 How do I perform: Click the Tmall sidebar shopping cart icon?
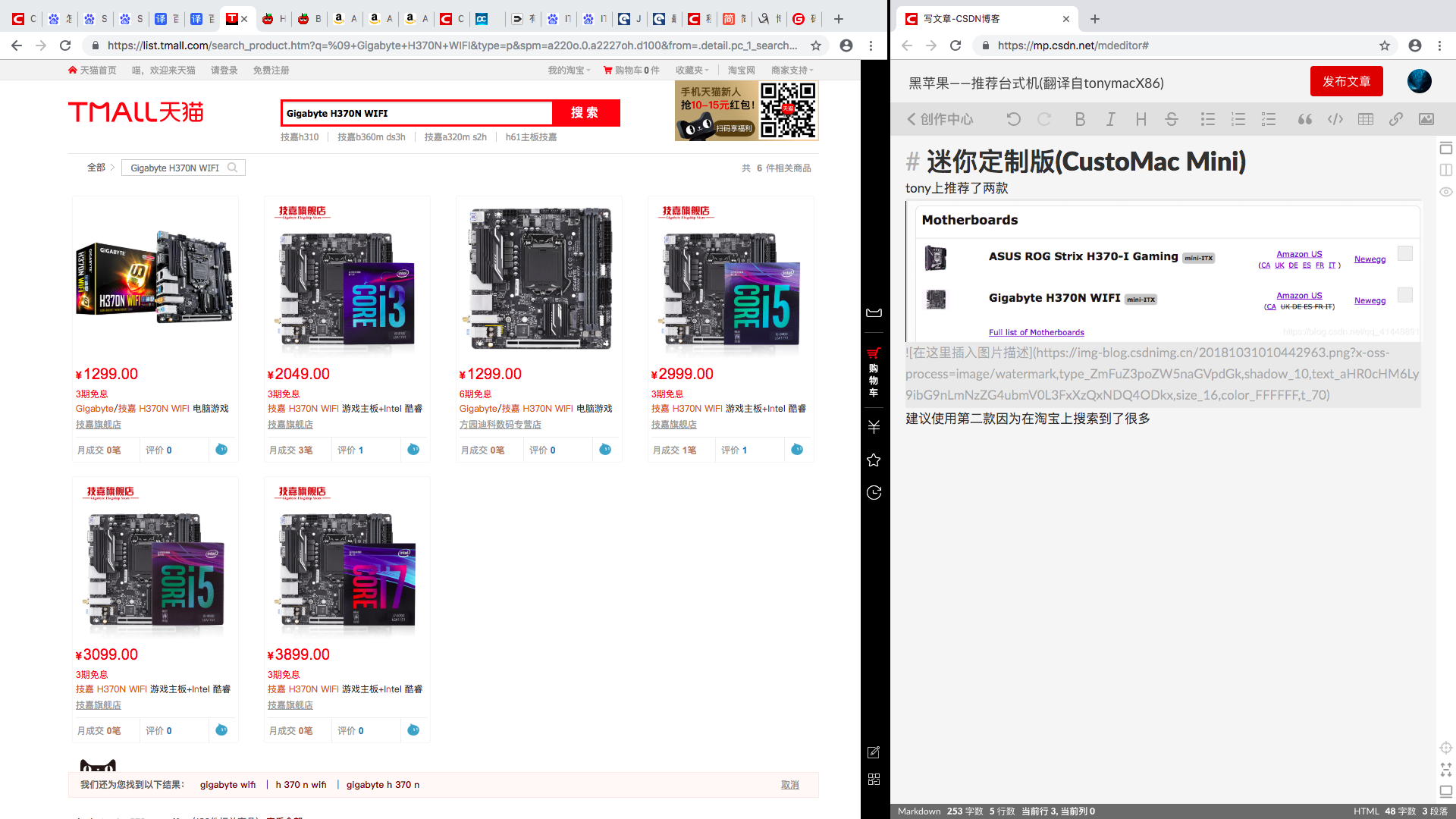click(874, 353)
